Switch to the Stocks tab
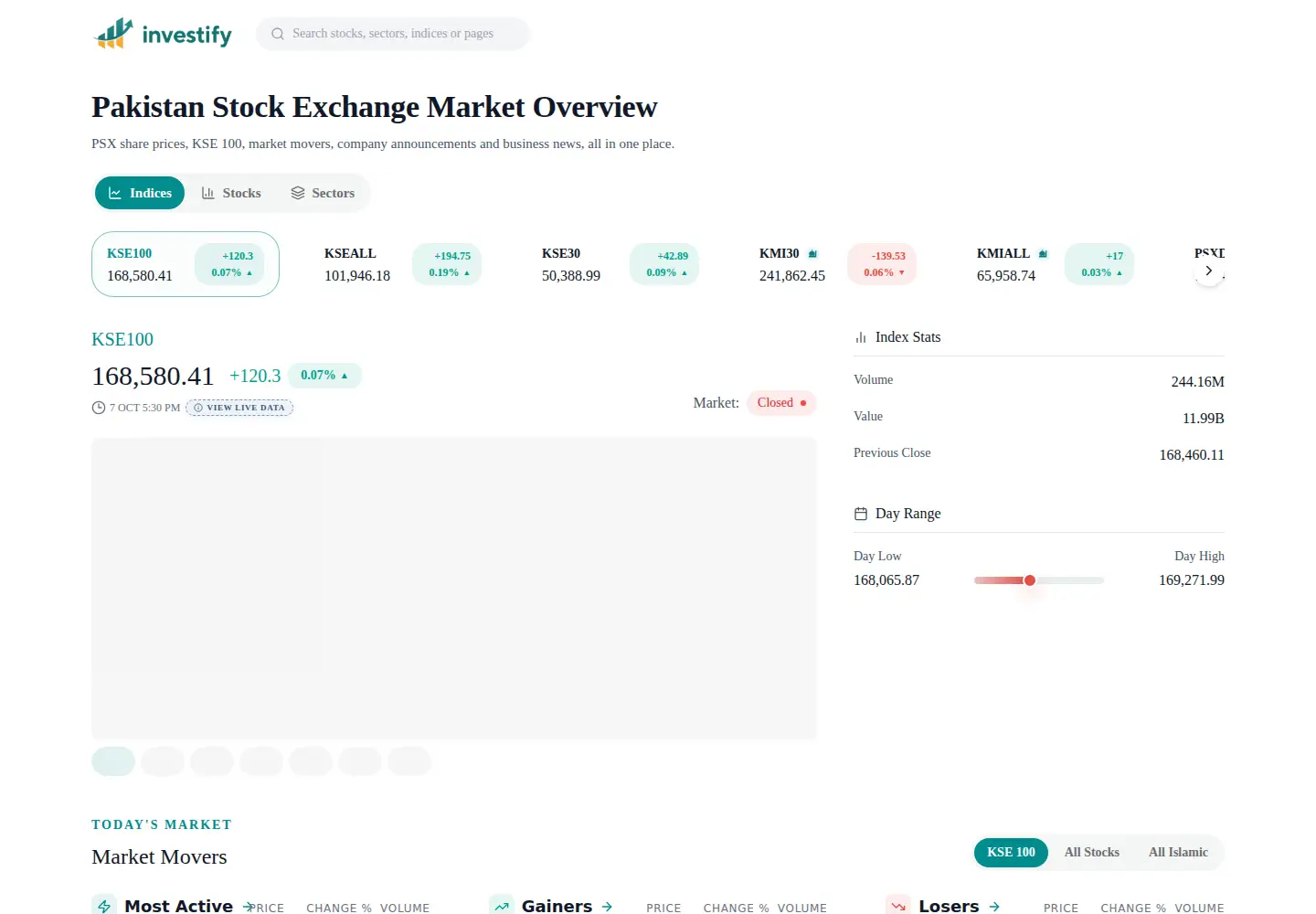 (x=231, y=193)
